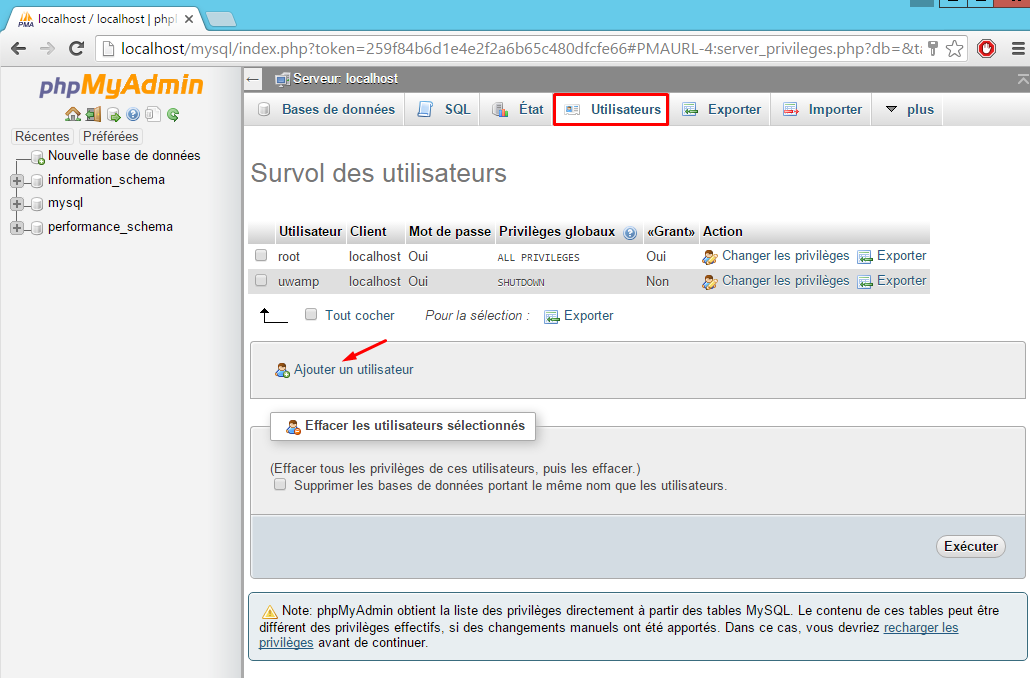Click Changer les privilèges for uwamp
Viewport: 1030px width, 678px height.
click(x=786, y=281)
